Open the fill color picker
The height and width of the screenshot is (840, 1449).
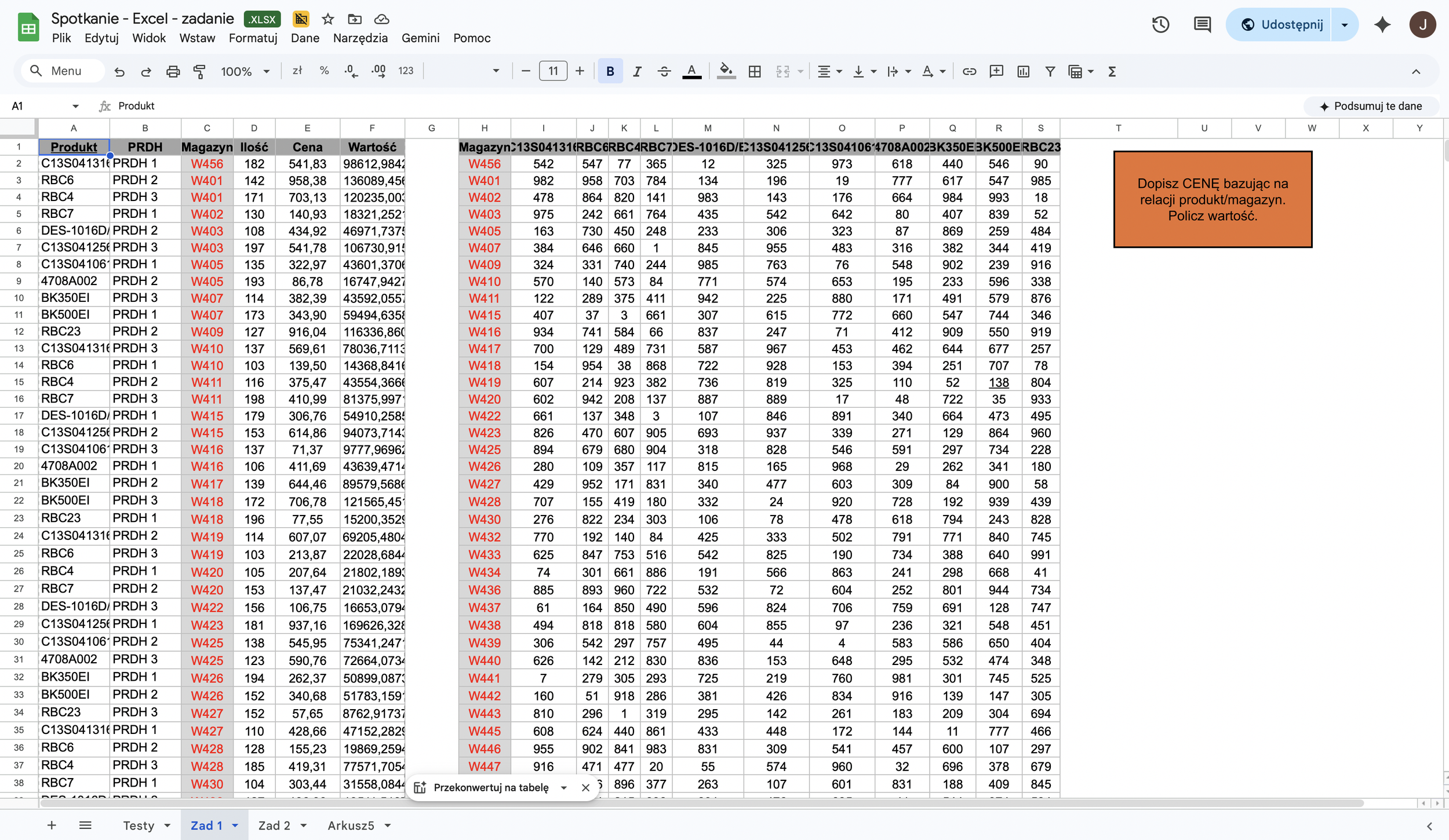[726, 71]
